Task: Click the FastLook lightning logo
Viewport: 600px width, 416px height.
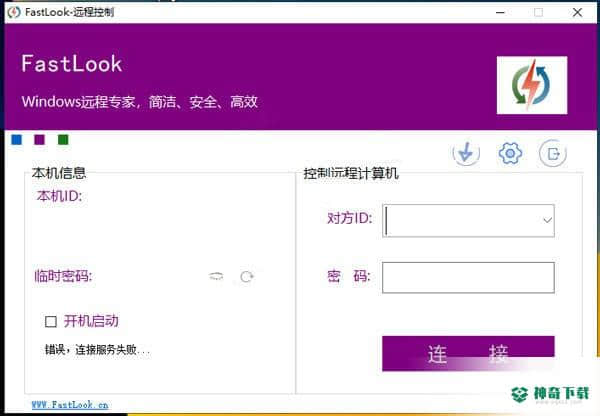Action: tap(532, 85)
